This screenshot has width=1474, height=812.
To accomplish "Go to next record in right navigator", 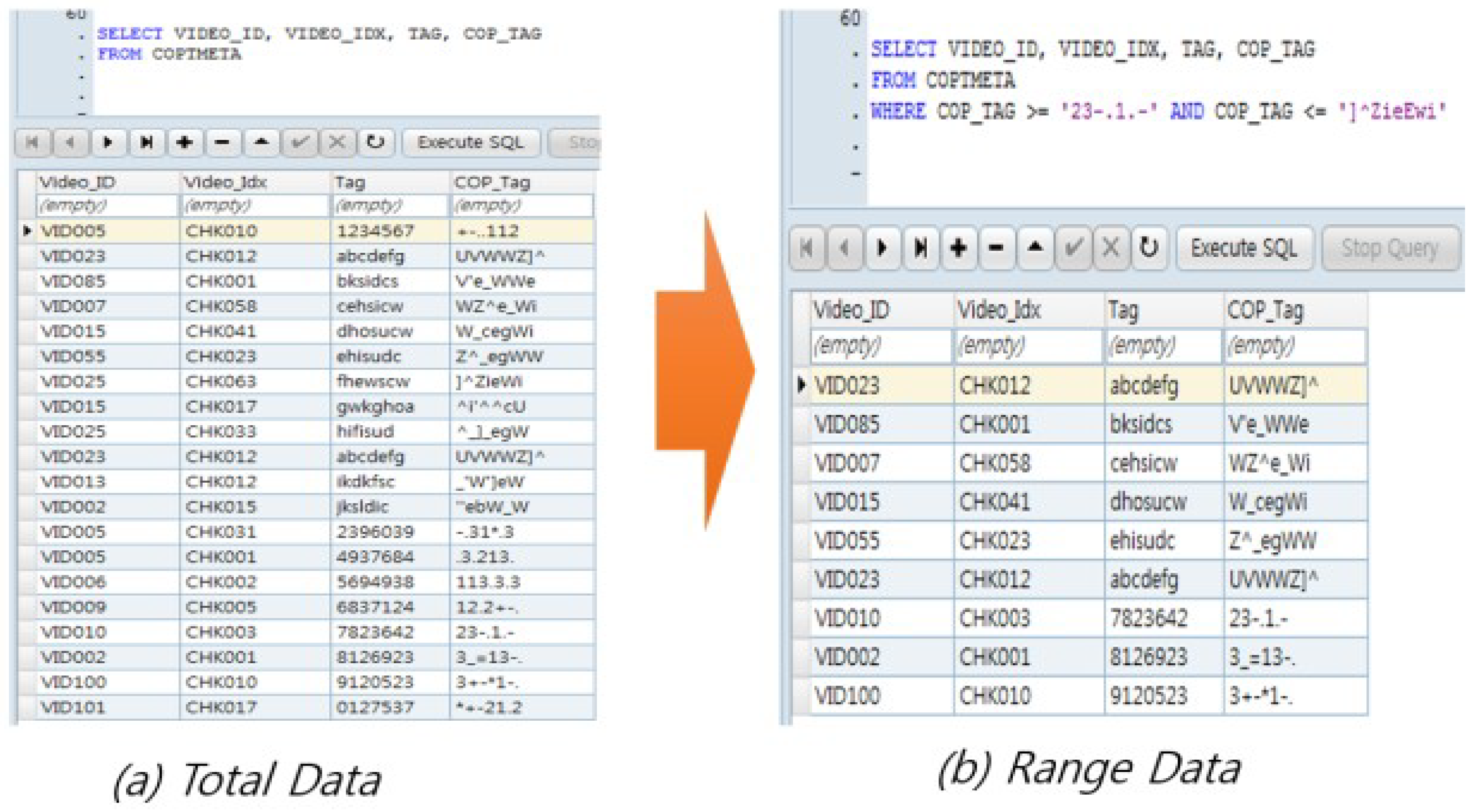I will pyautogui.click(x=882, y=248).
